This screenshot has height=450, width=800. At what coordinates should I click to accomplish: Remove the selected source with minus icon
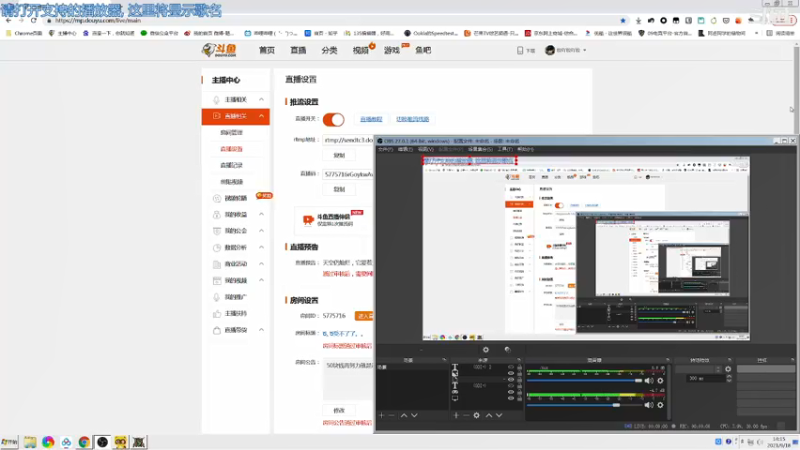466,415
